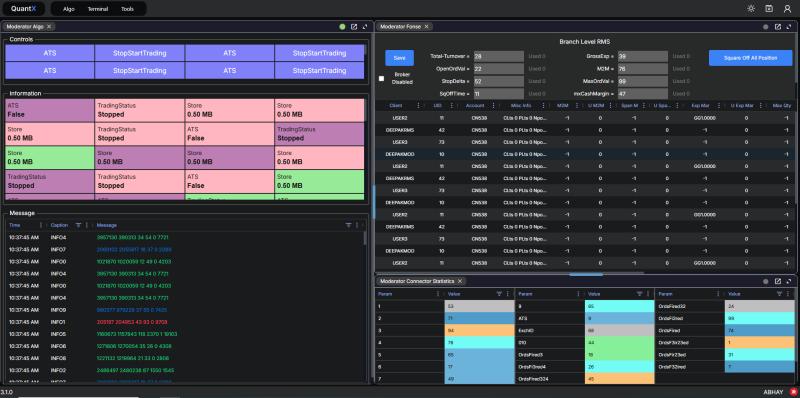Click the filter icon on Message column

click(x=348, y=225)
